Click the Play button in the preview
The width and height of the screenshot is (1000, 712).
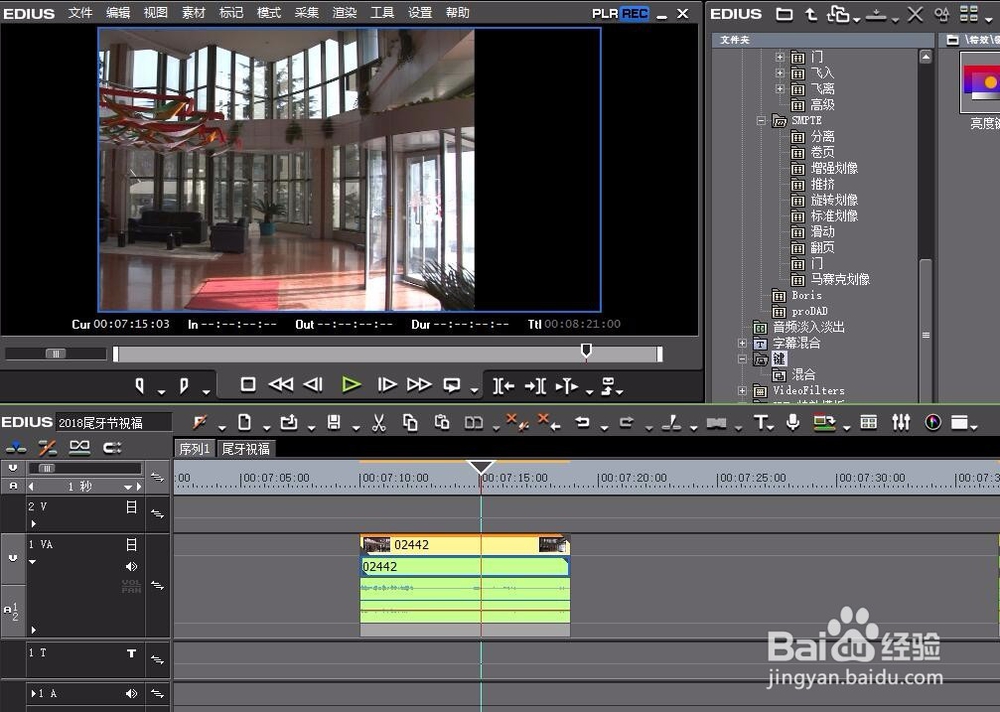(350, 384)
